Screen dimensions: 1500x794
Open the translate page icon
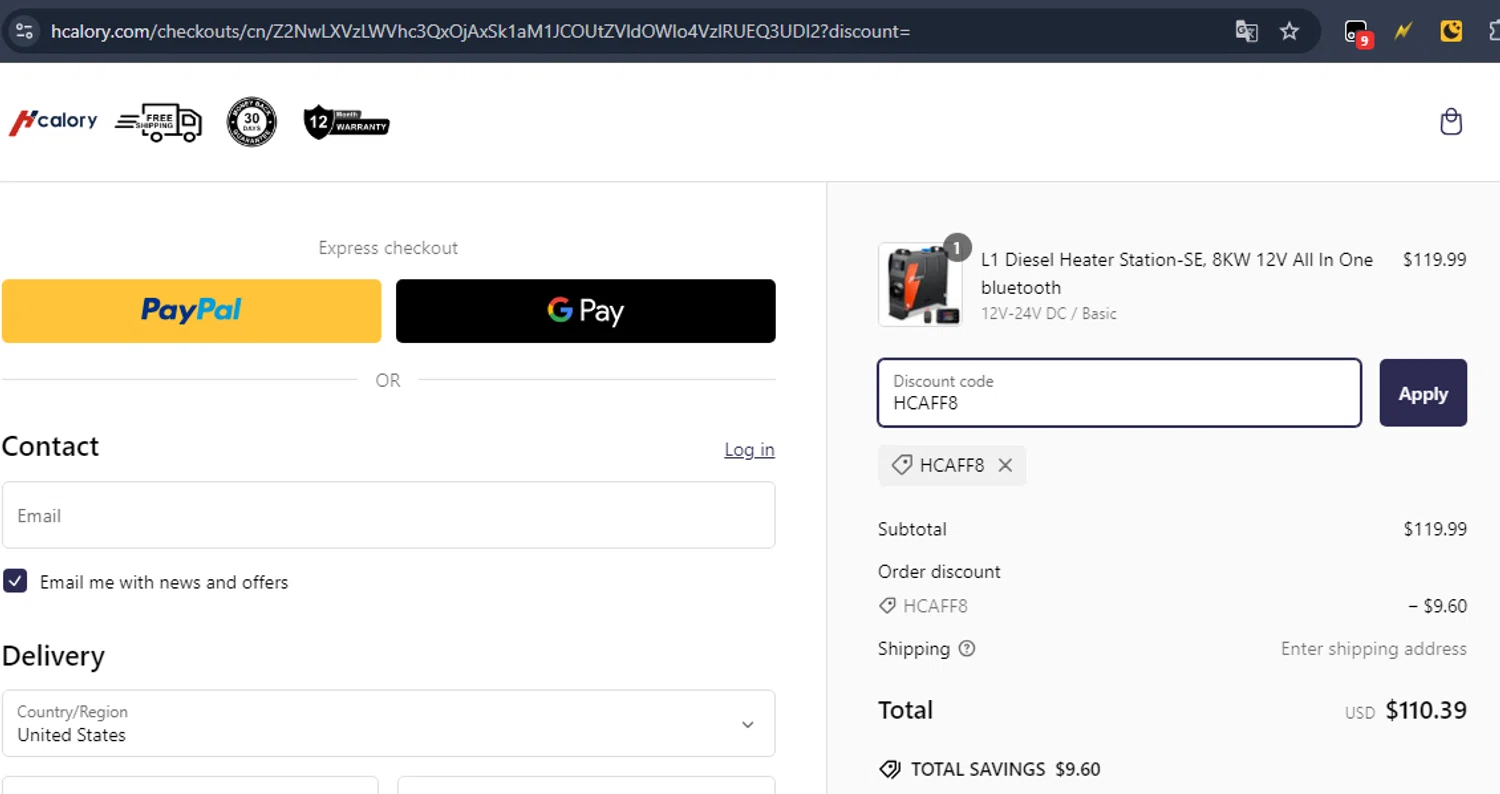pos(1246,31)
